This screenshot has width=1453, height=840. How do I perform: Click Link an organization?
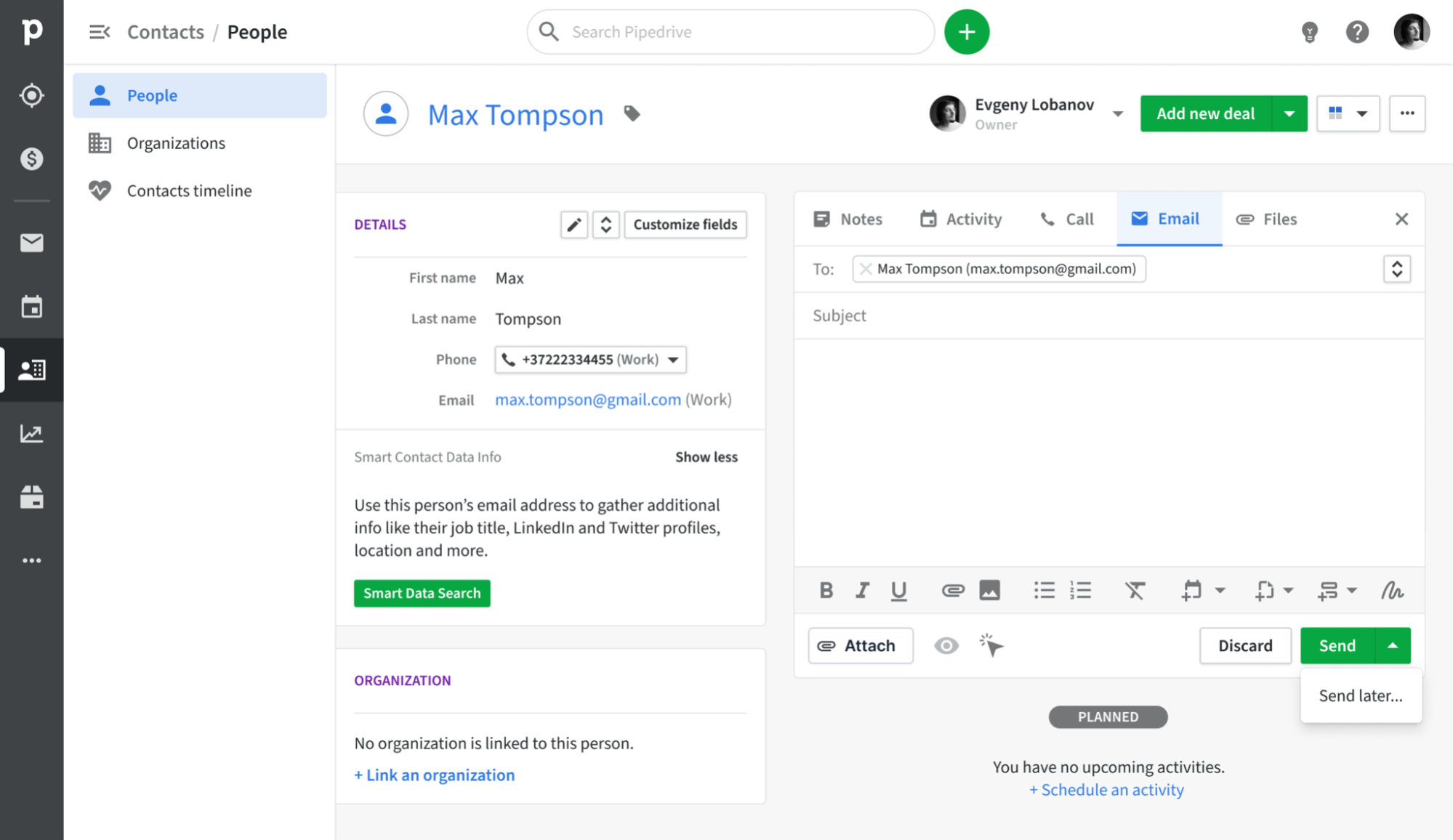click(x=434, y=775)
